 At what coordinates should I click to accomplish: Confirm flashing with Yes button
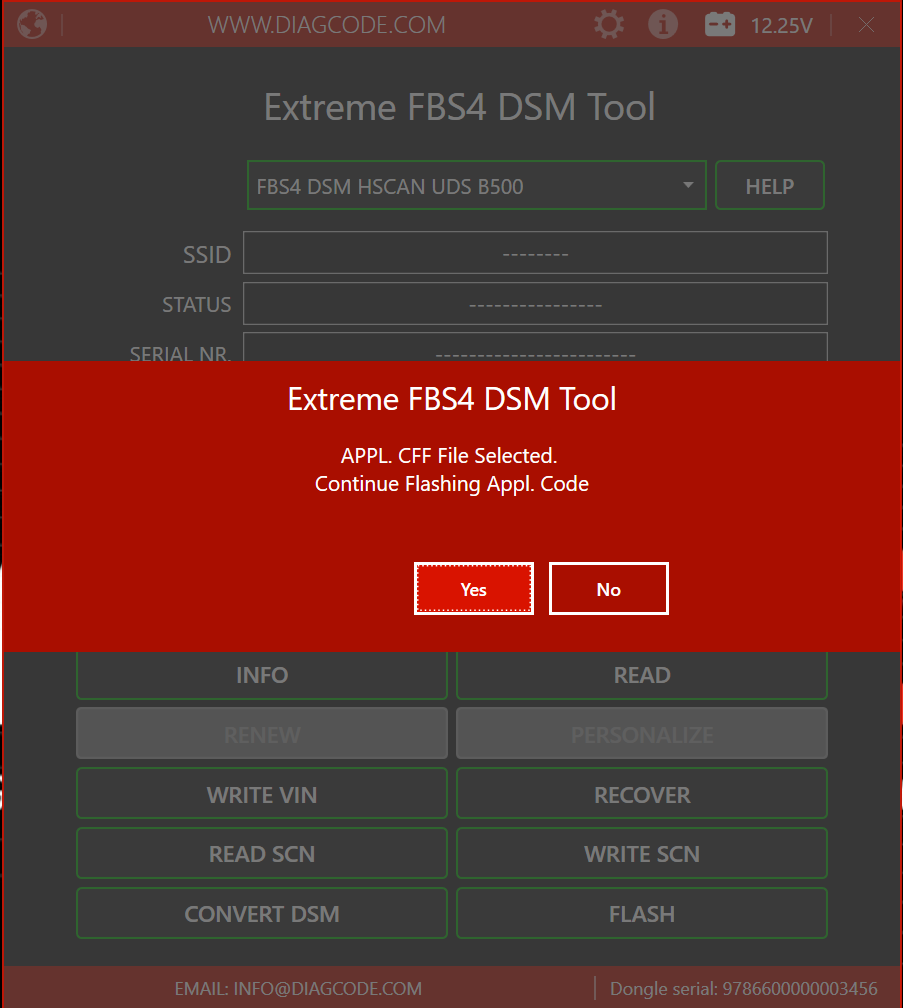coord(474,589)
